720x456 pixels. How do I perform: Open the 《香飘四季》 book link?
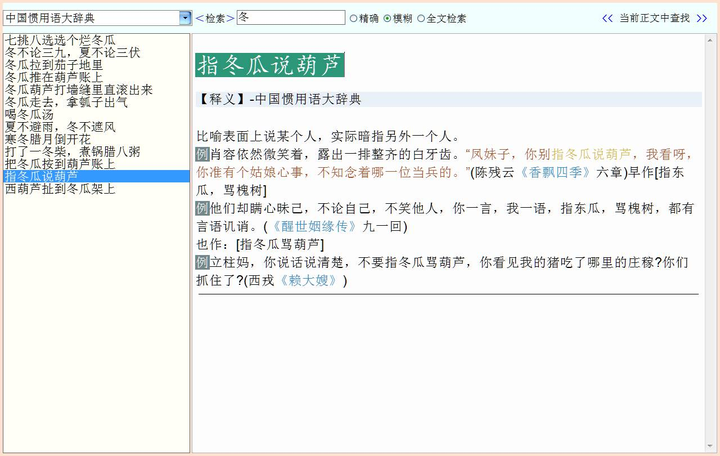coord(555,173)
